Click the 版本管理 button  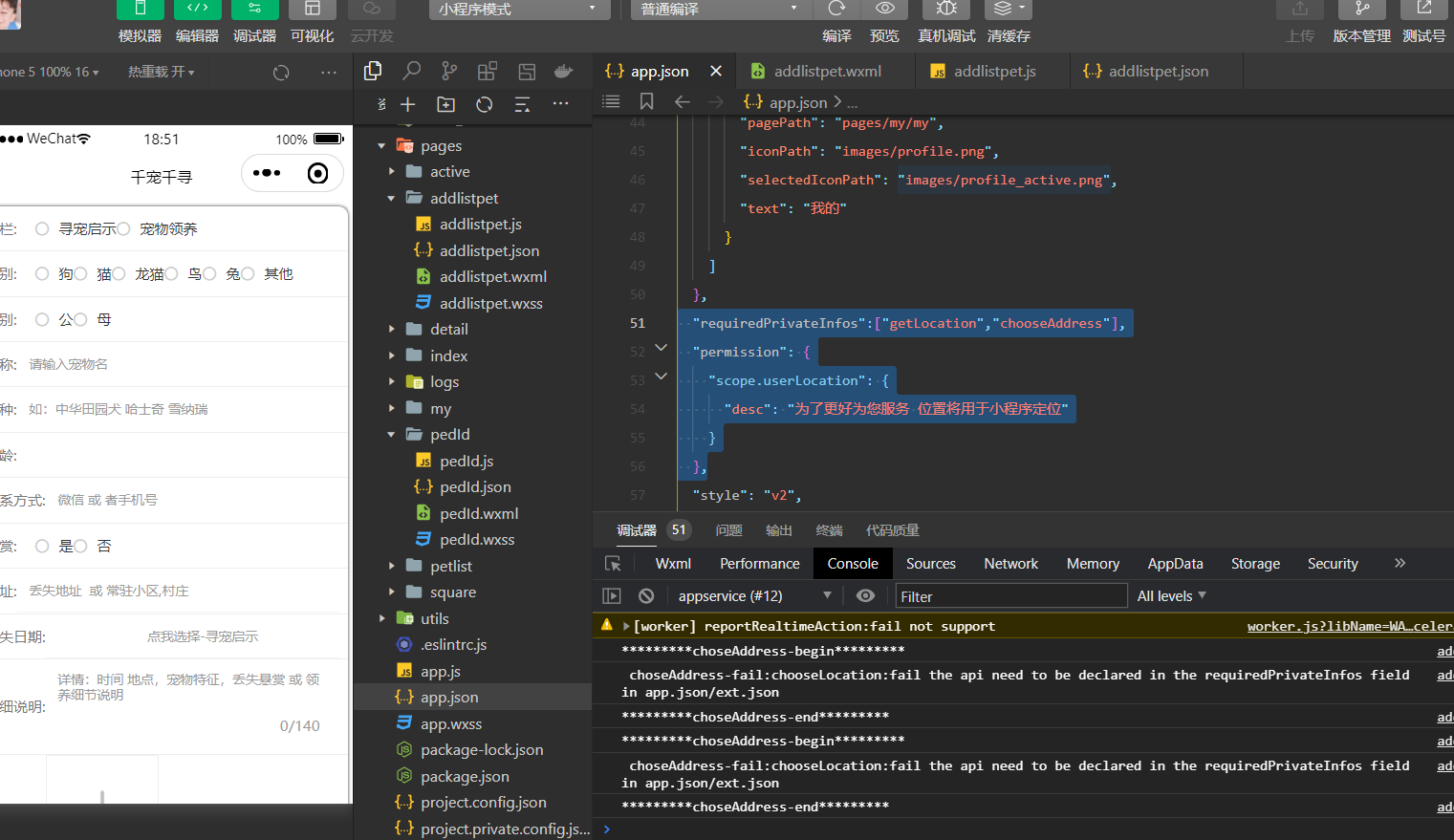[1361, 35]
